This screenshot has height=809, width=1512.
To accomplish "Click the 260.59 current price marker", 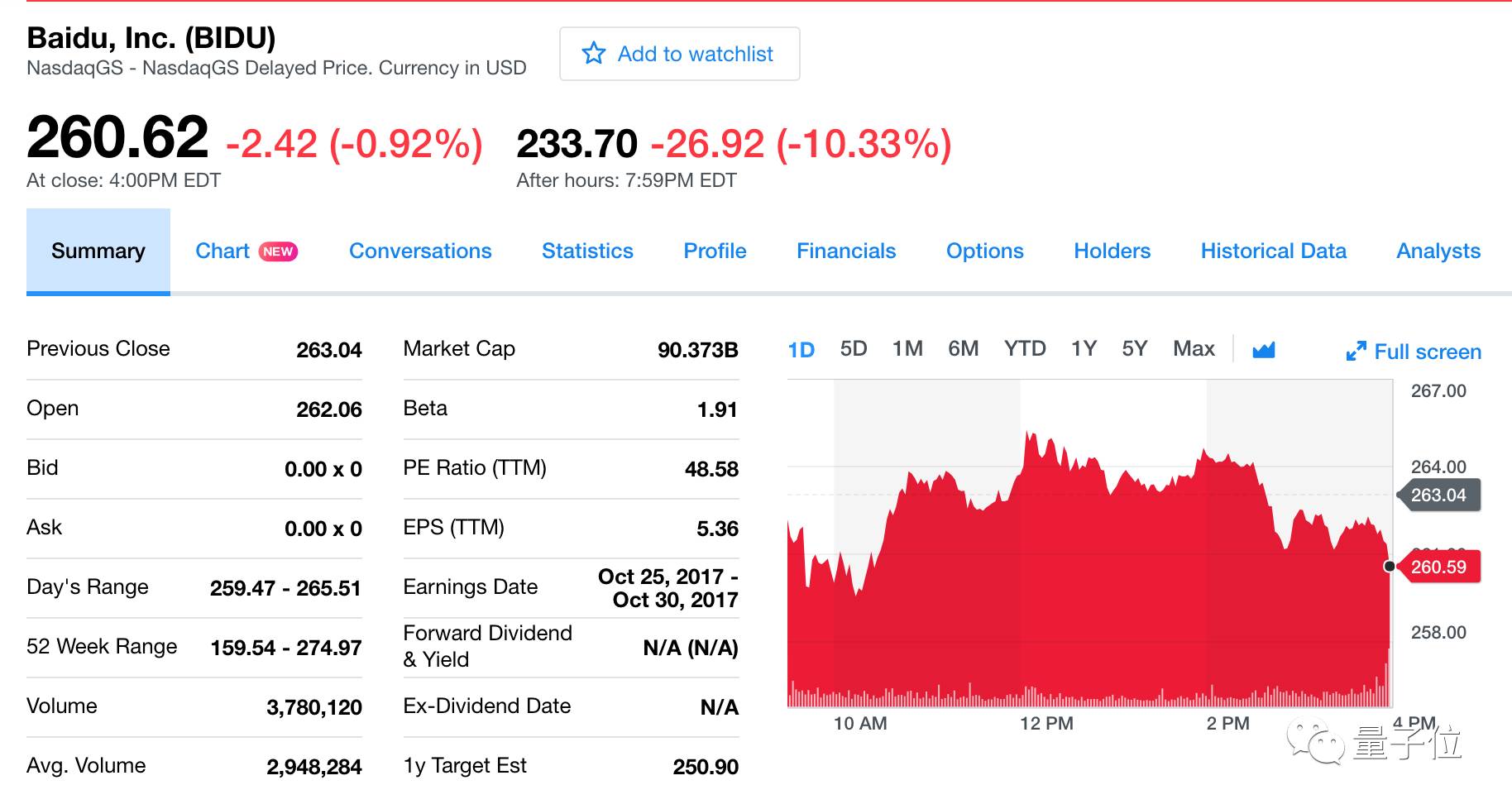I will click(x=1438, y=567).
